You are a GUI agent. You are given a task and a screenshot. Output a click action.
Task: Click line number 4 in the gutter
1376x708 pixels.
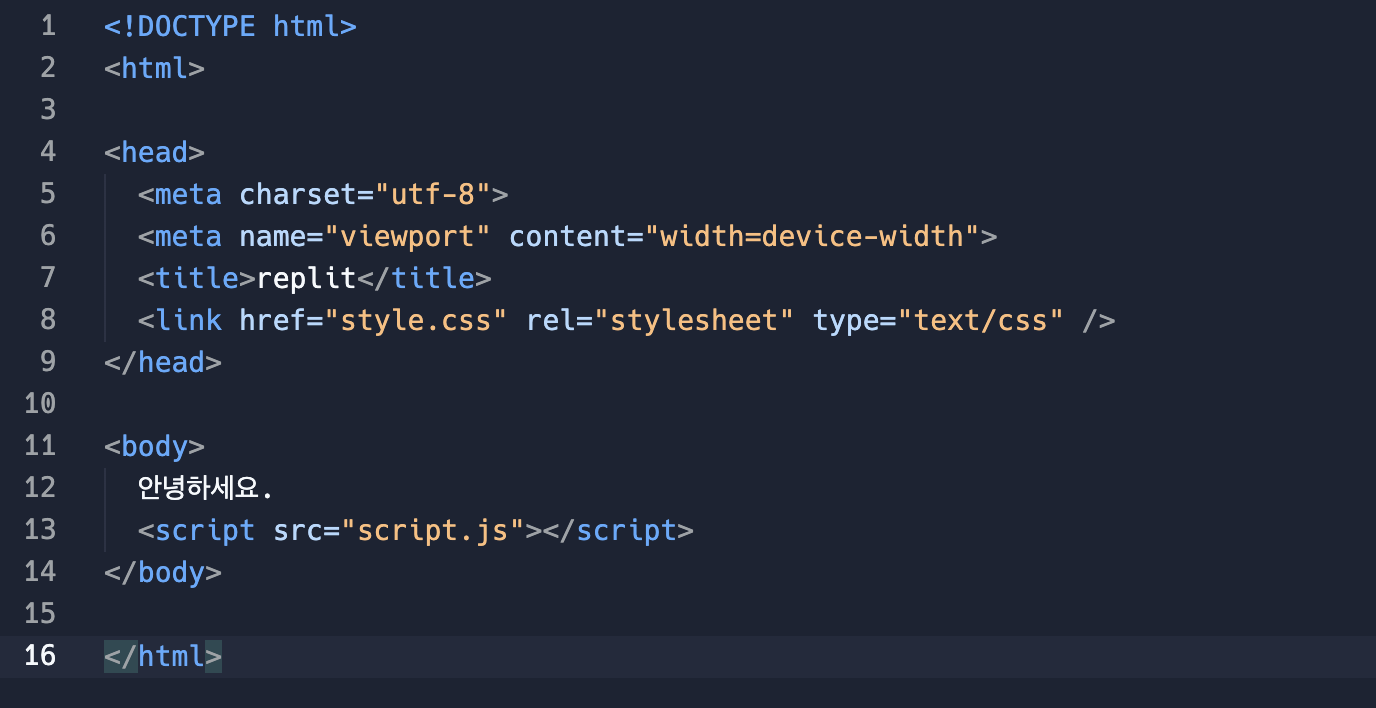(x=48, y=152)
